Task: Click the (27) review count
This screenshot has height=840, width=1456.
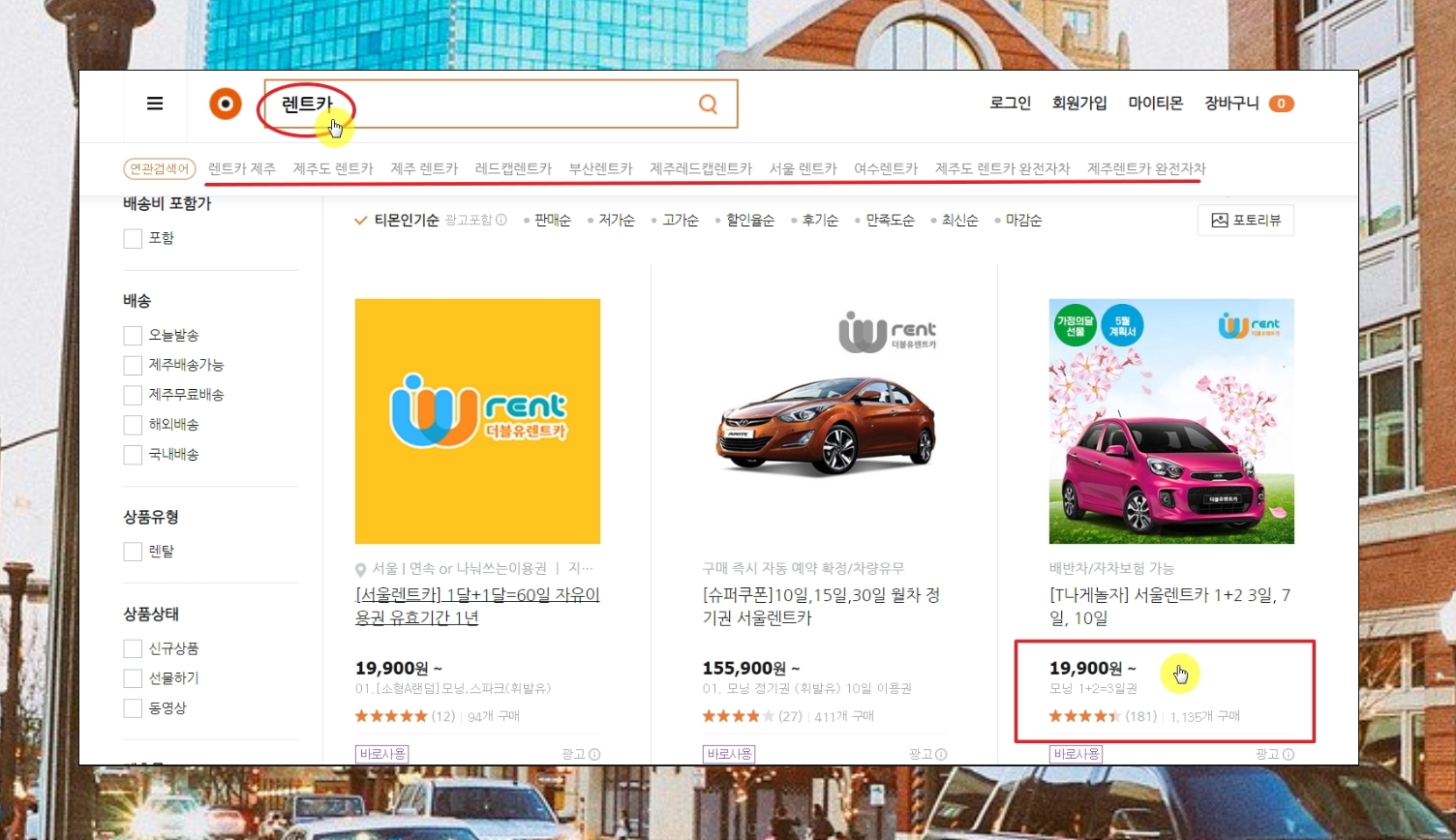Action: (x=791, y=716)
